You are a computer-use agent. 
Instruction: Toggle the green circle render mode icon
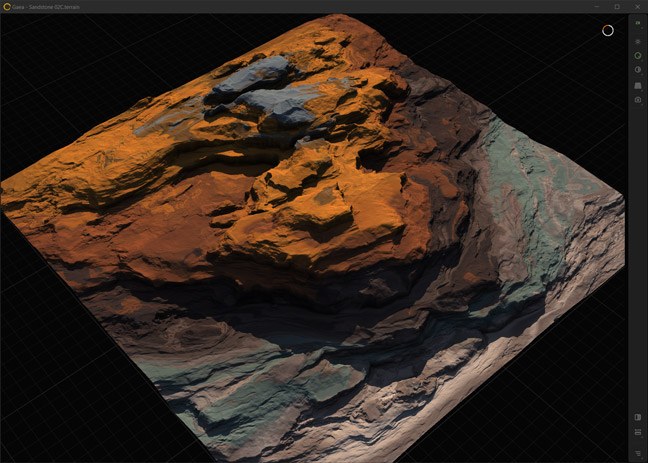[638, 56]
